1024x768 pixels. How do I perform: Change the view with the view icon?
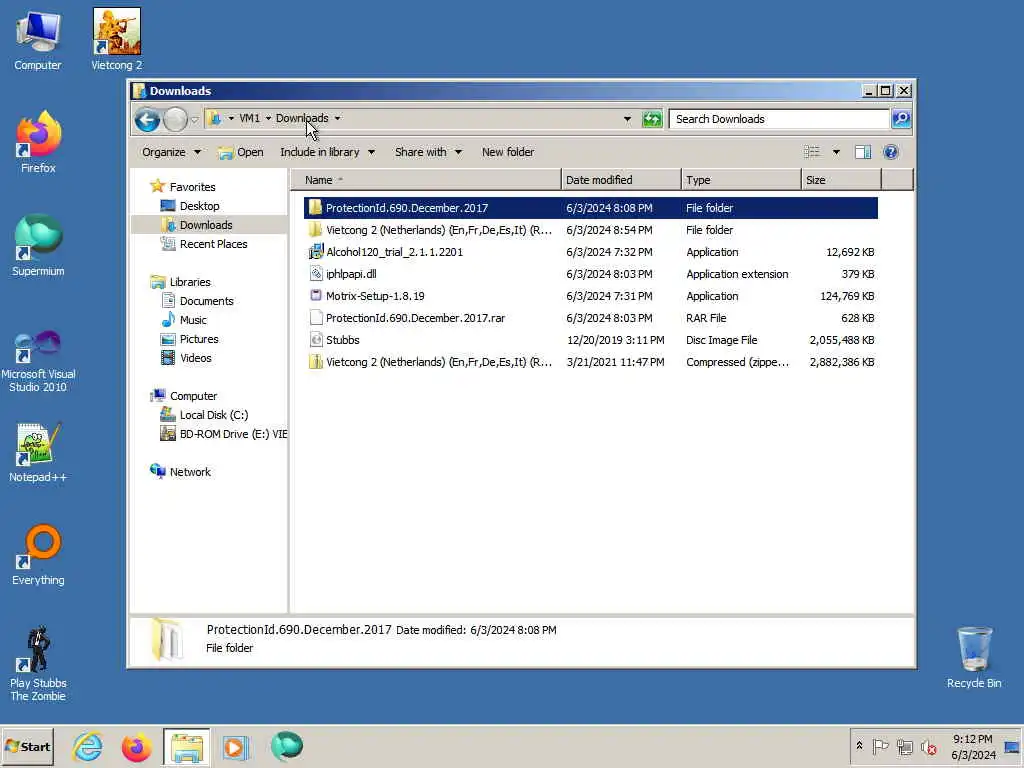coord(812,152)
